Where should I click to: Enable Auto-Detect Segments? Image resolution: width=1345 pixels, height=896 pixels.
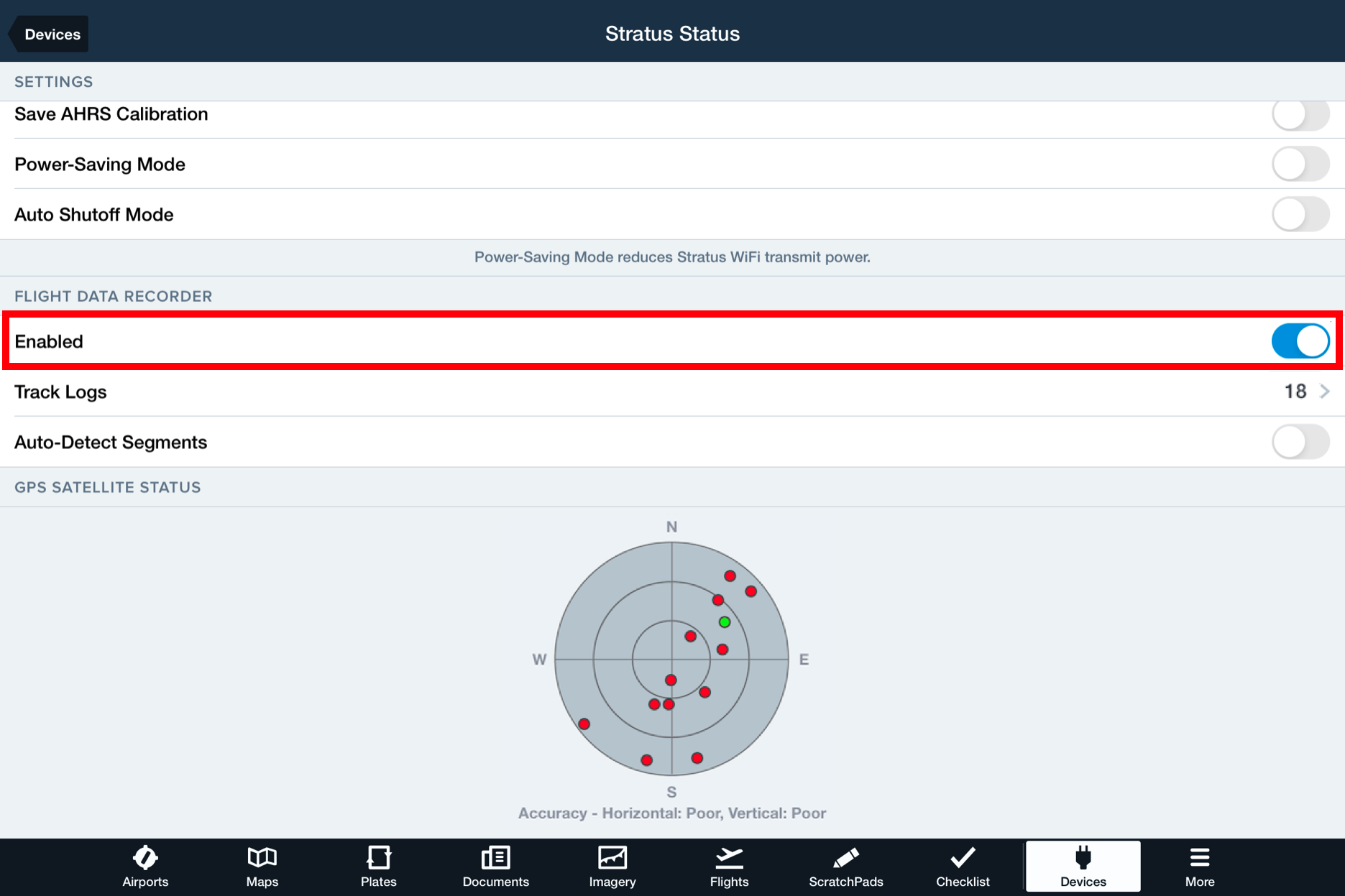pyautogui.click(x=1300, y=442)
